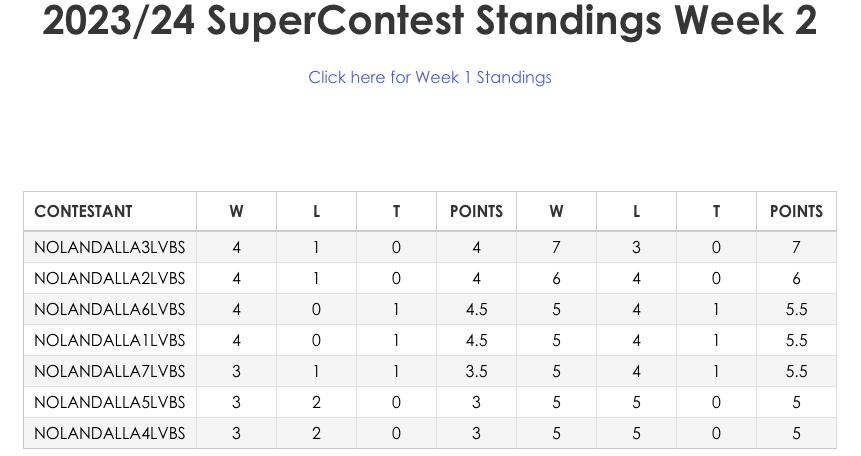Screen dimensions: 861x456
Task: Select contestant NOLANDALLA7LVBS
Action: click(109, 371)
